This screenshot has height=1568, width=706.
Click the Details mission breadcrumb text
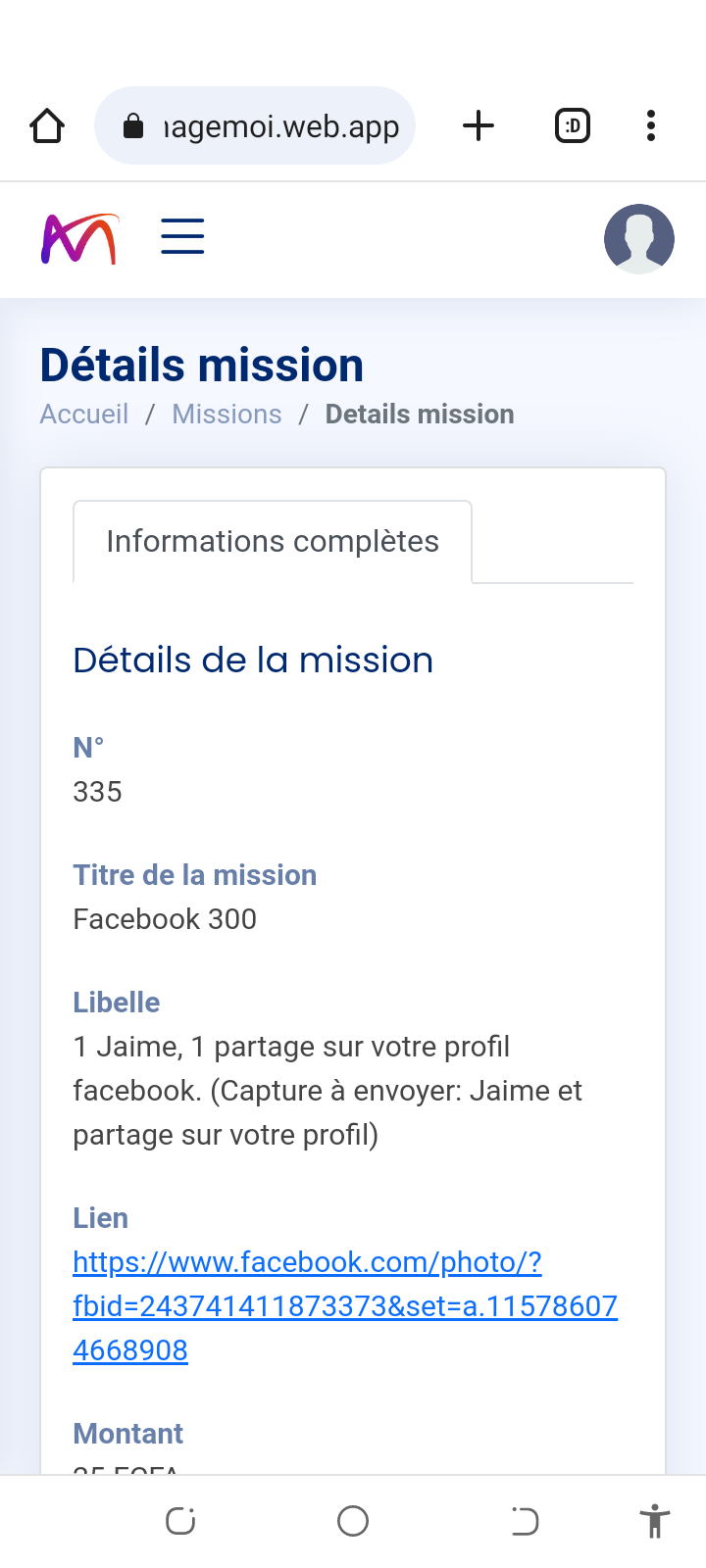point(420,415)
